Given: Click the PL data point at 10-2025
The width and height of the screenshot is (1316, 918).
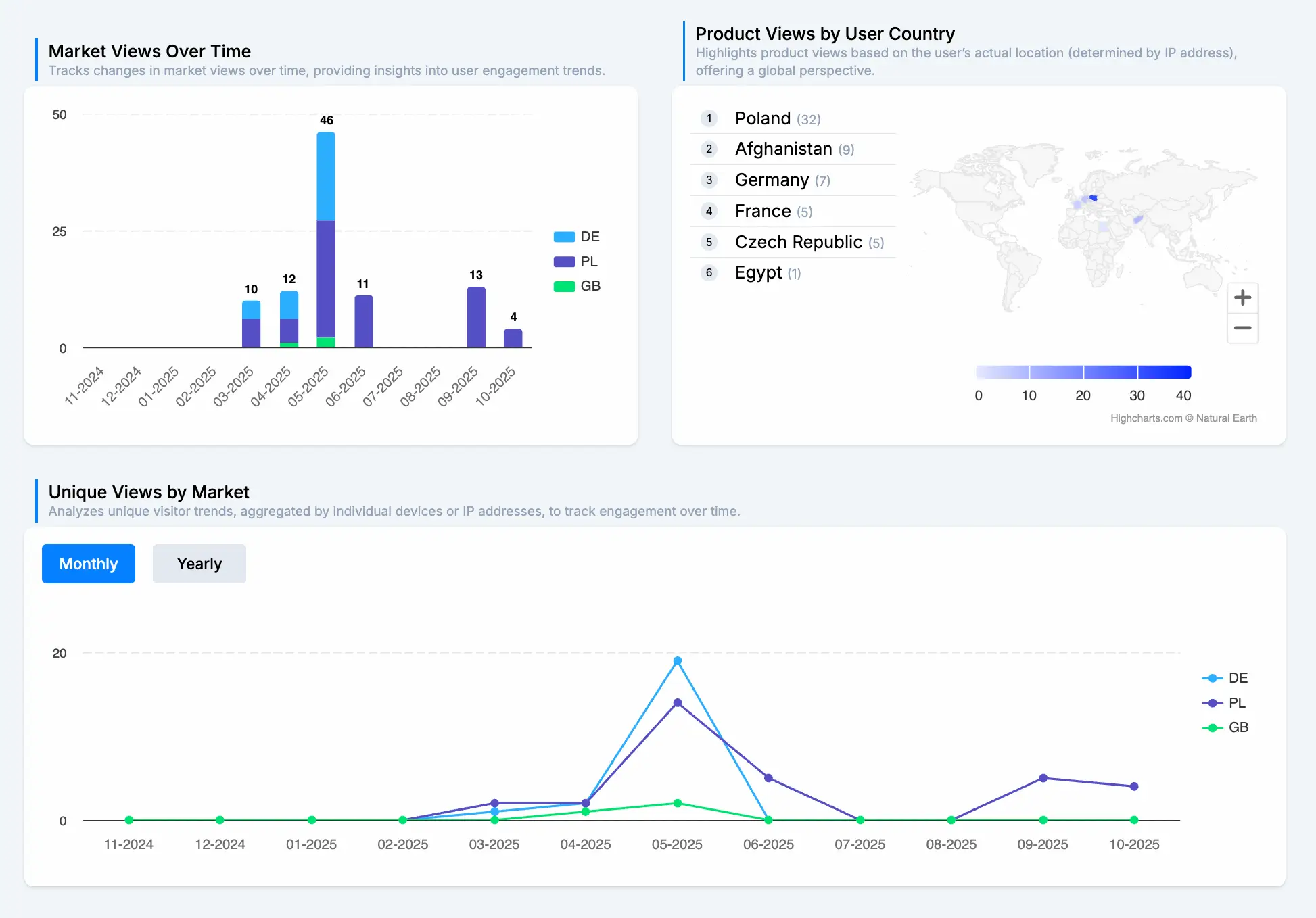Looking at the screenshot, I should click(x=1134, y=786).
